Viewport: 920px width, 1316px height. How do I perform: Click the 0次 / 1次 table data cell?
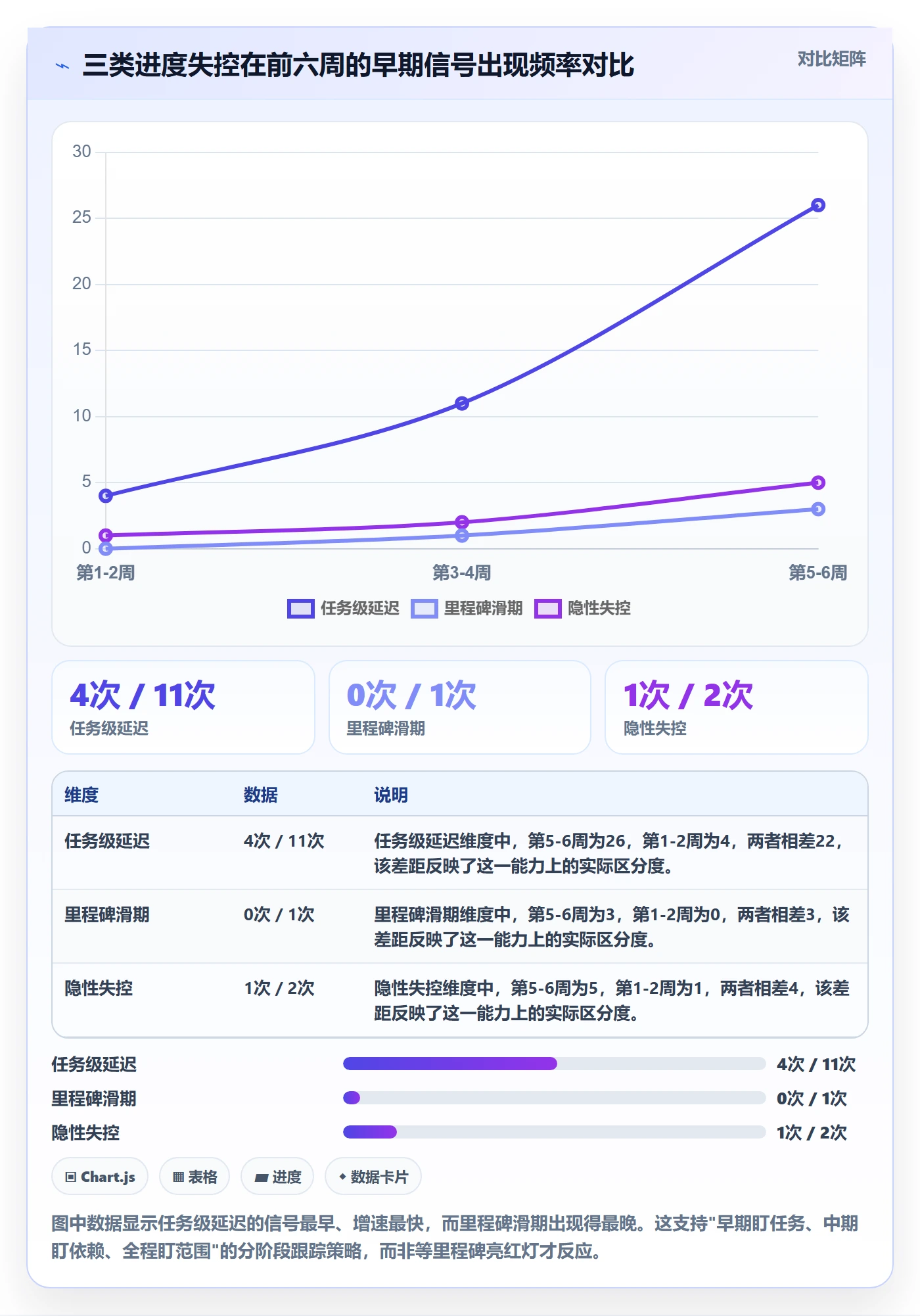pyautogui.click(x=279, y=914)
